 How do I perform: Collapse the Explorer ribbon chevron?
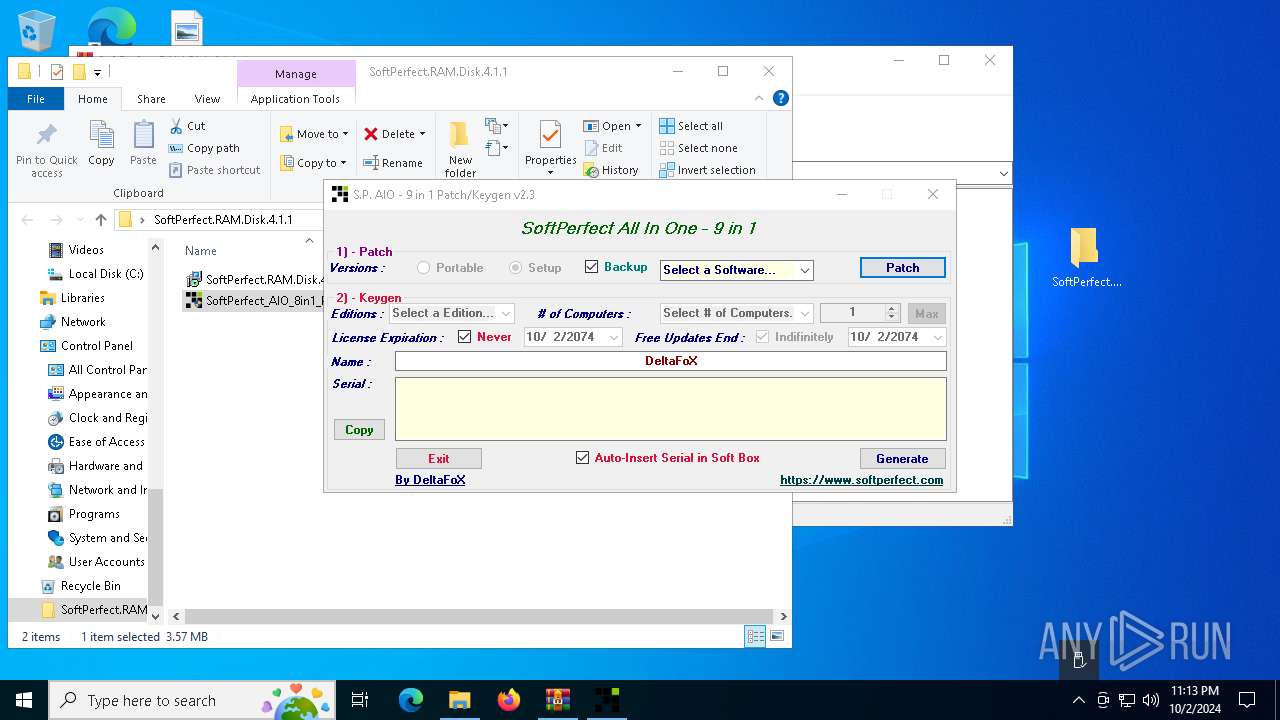760,98
